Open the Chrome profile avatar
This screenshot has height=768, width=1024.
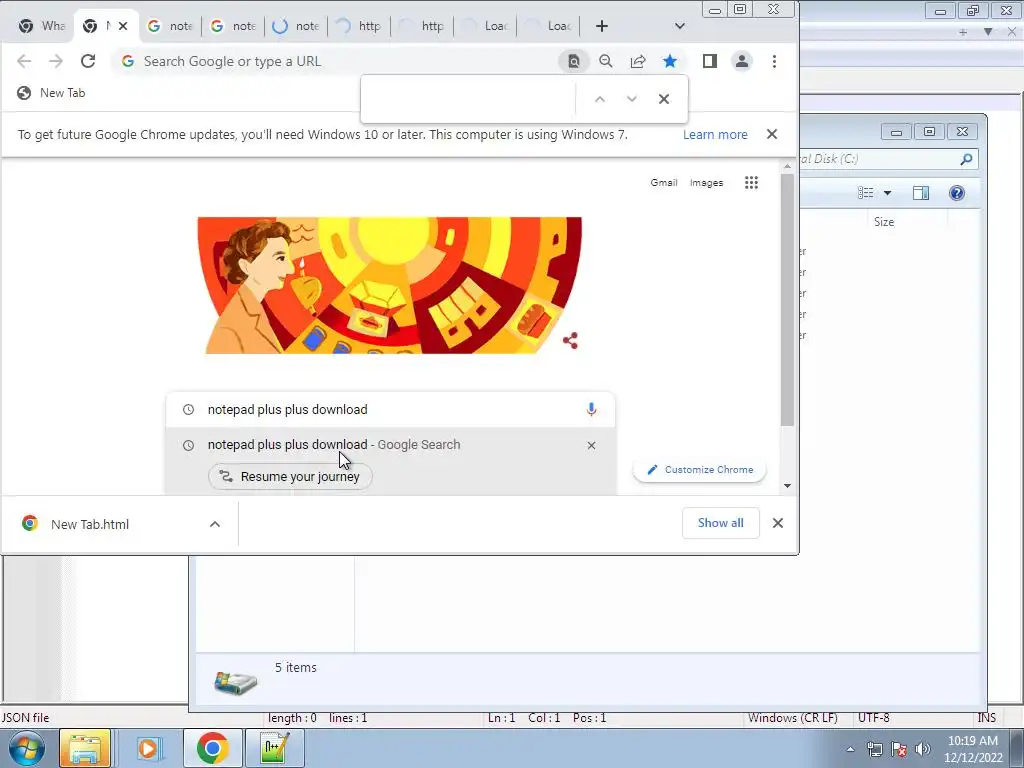point(742,61)
